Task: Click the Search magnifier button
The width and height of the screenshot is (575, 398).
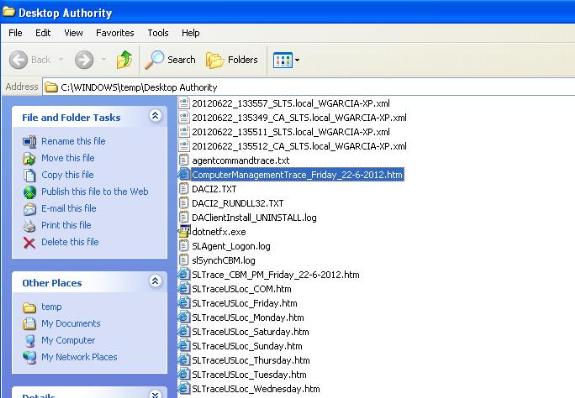Action: point(170,60)
